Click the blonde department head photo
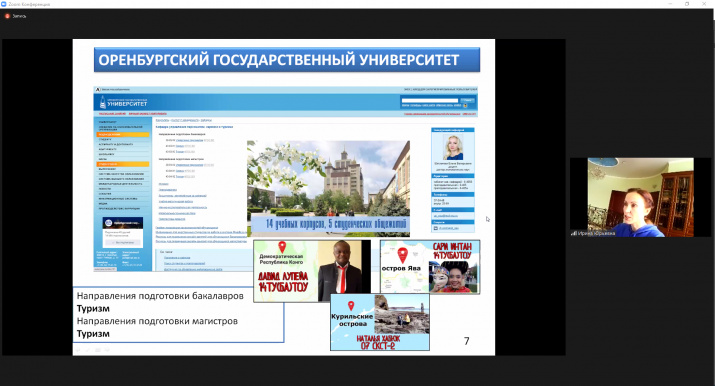 453,147
